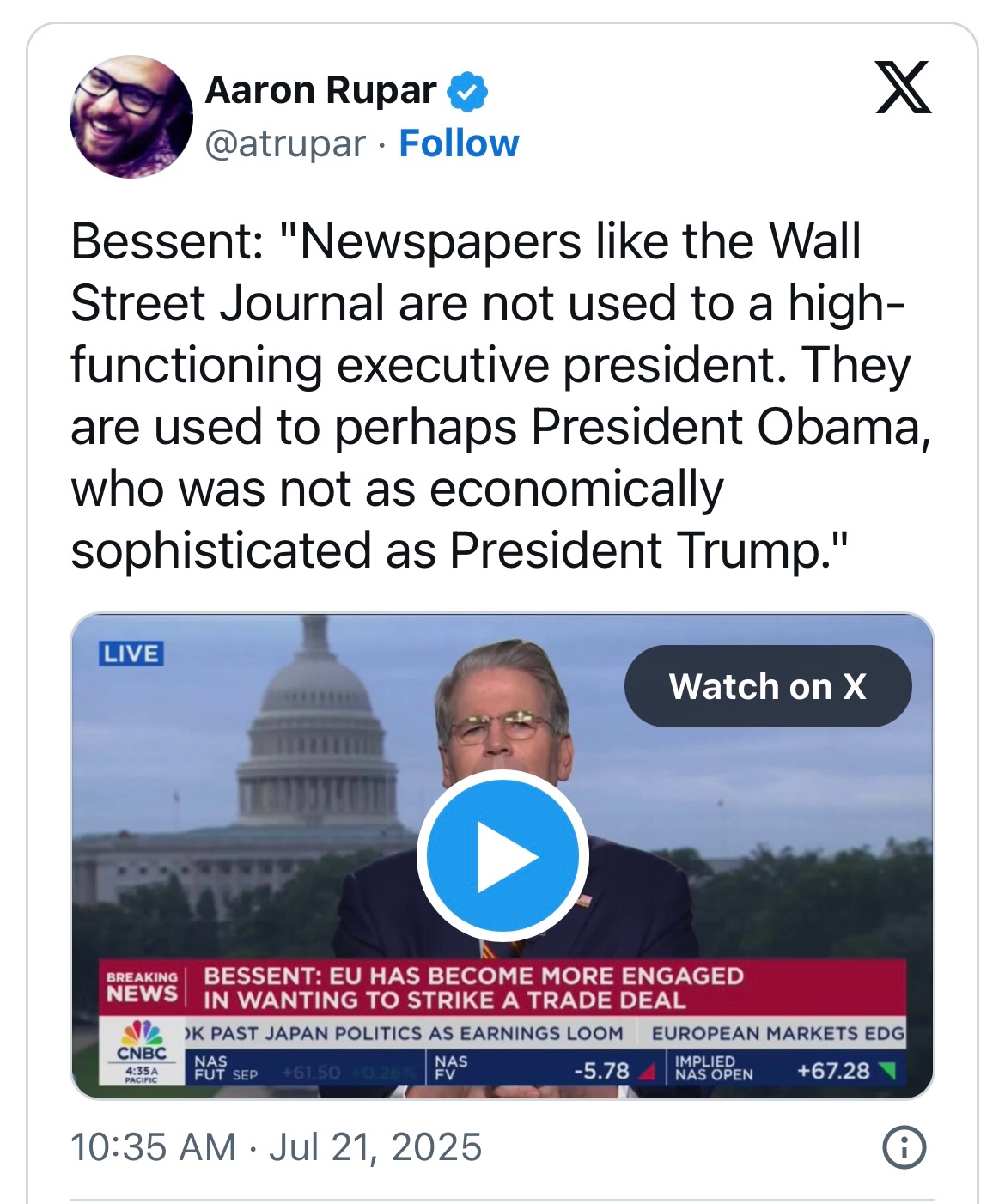Click the Bessent quote tweet text
Screen dimensions: 1005x1204
pos(498,395)
